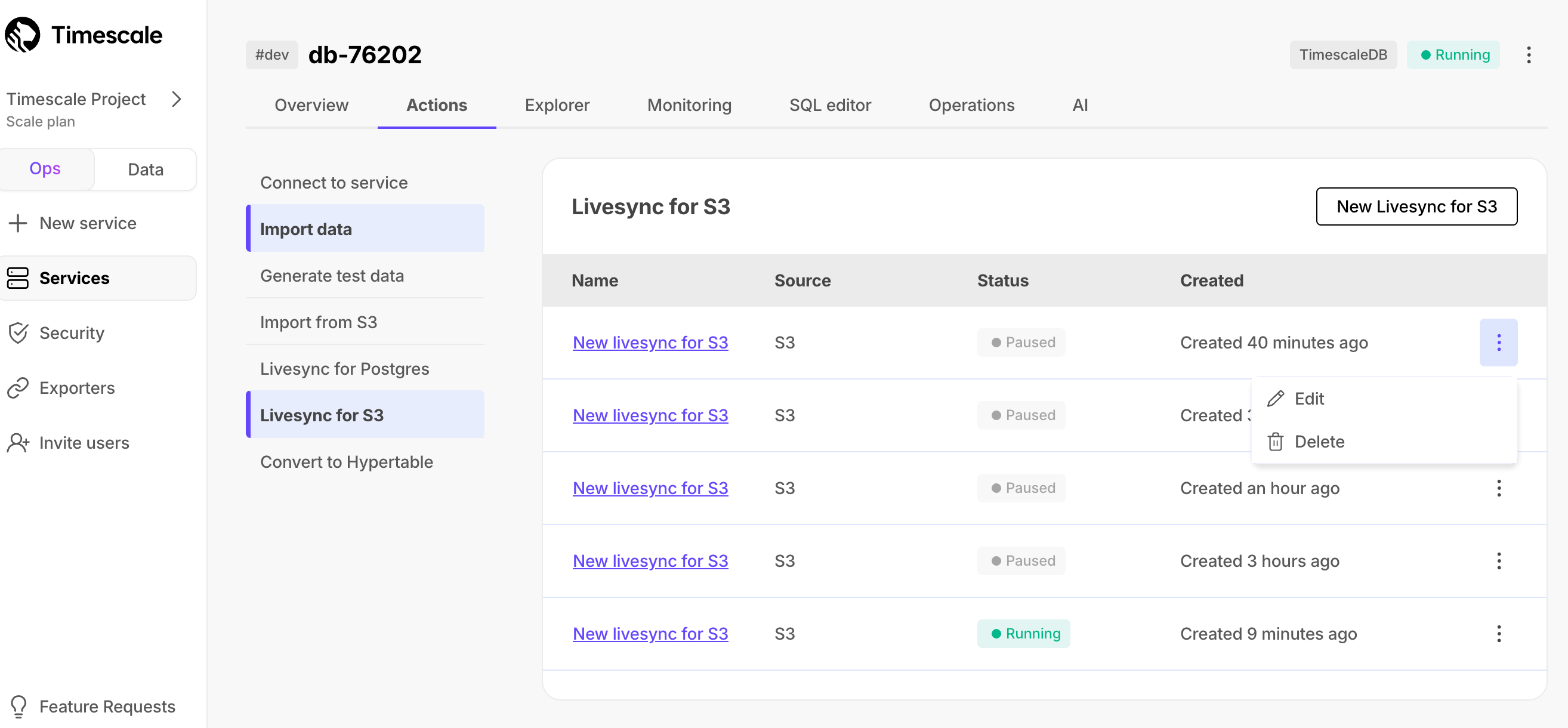This screenshot has width=1568, height=728.
Task: Click the Created column header
Action: click(x=1211, y=280)
